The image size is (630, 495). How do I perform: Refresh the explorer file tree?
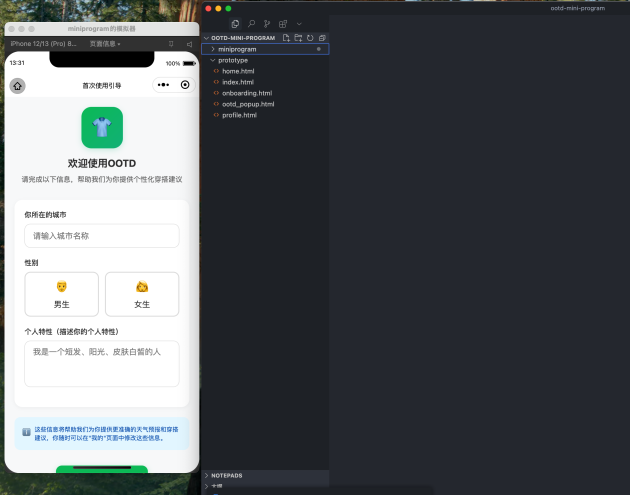point(310,38)
